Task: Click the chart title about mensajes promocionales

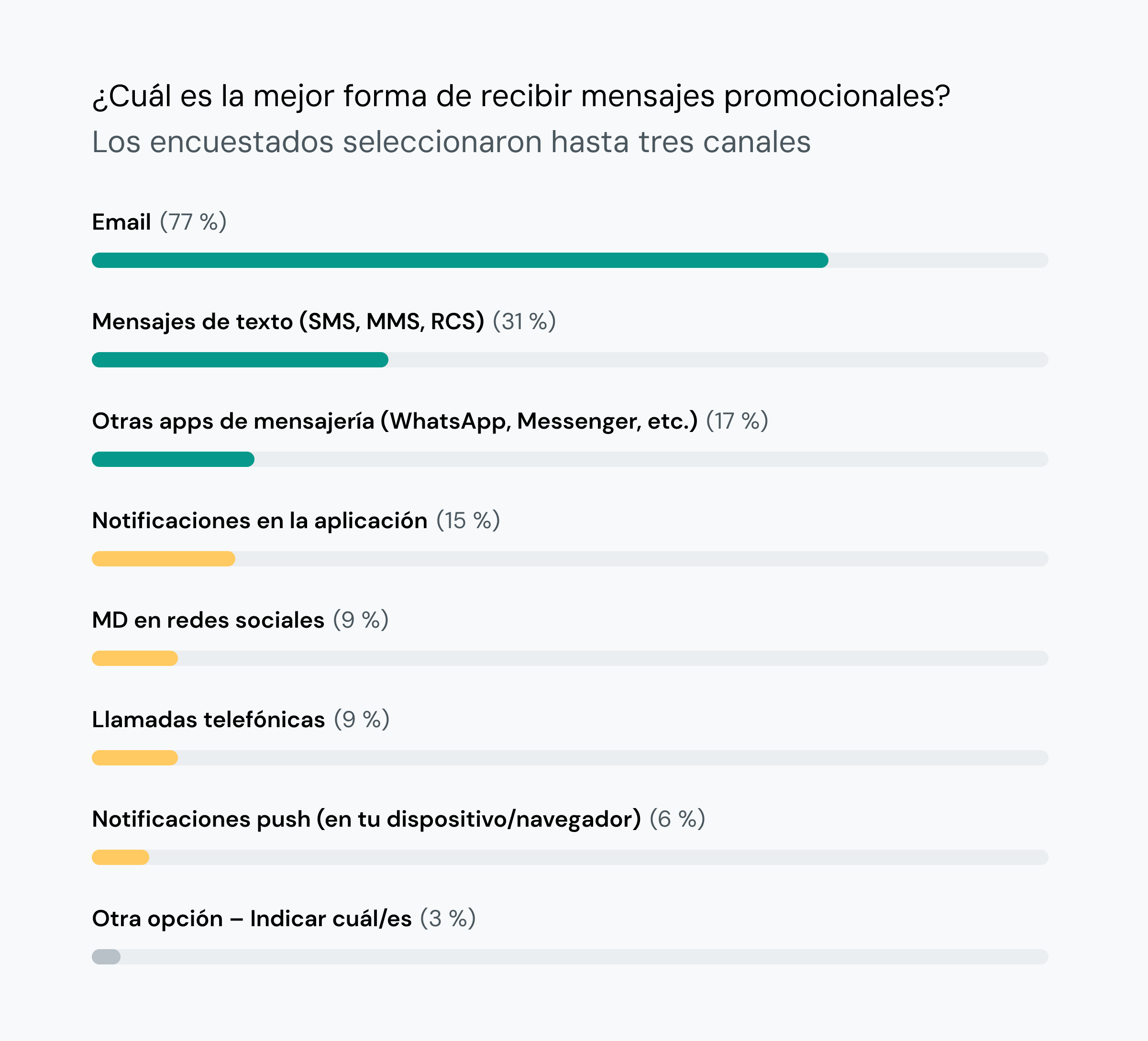Action: [521, 96]
